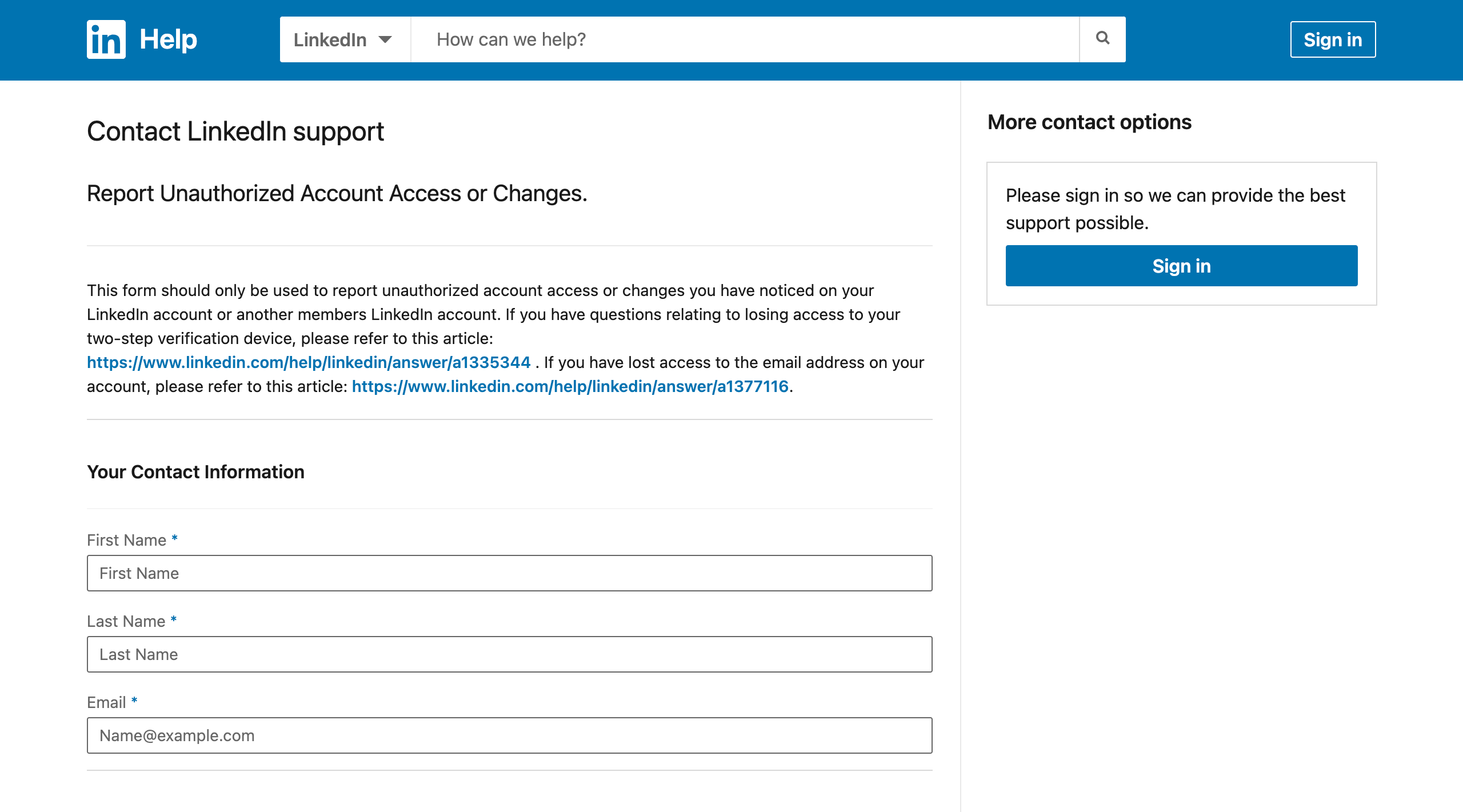Click the "First Name" field label

(126, 540)
